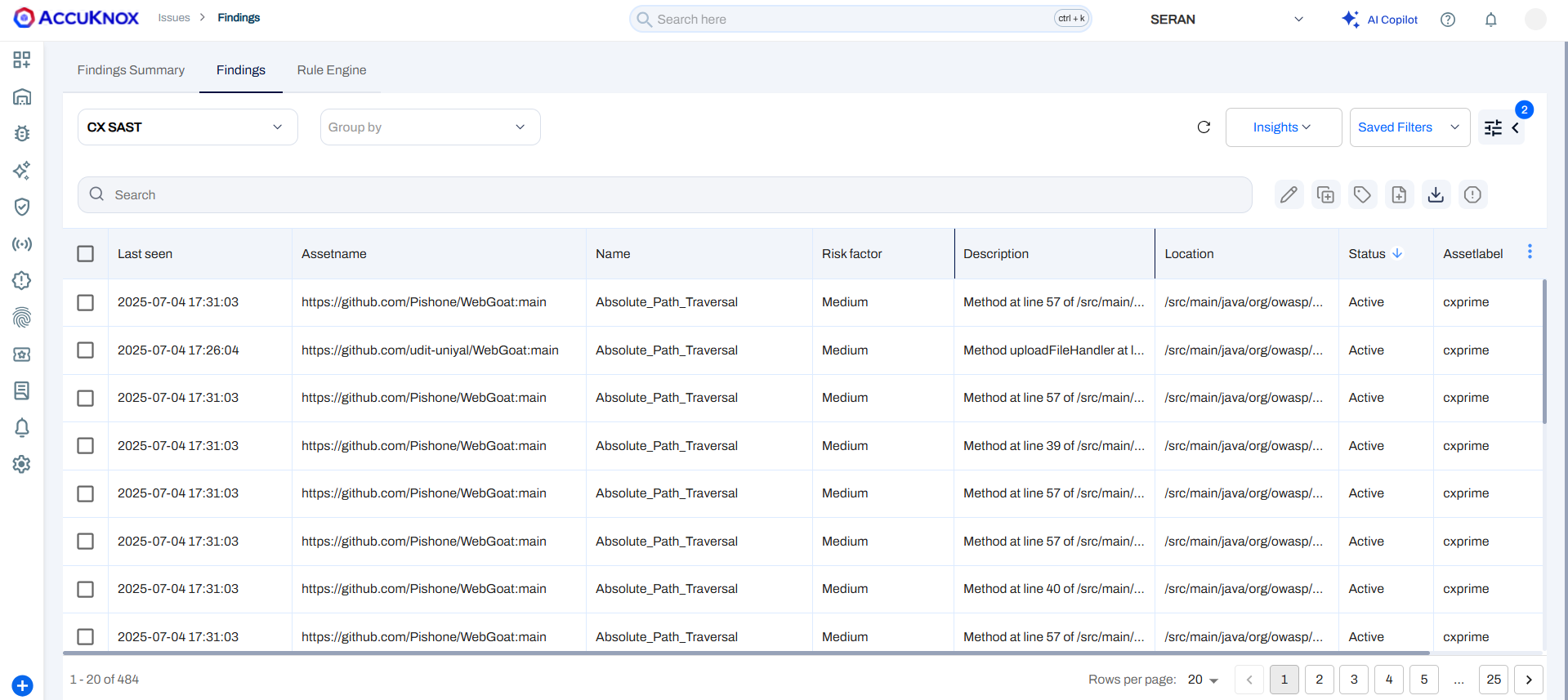1568x700 pixels.
Task: Open the CX SAST data type dropdown
Action: click(x=188, y=127)
